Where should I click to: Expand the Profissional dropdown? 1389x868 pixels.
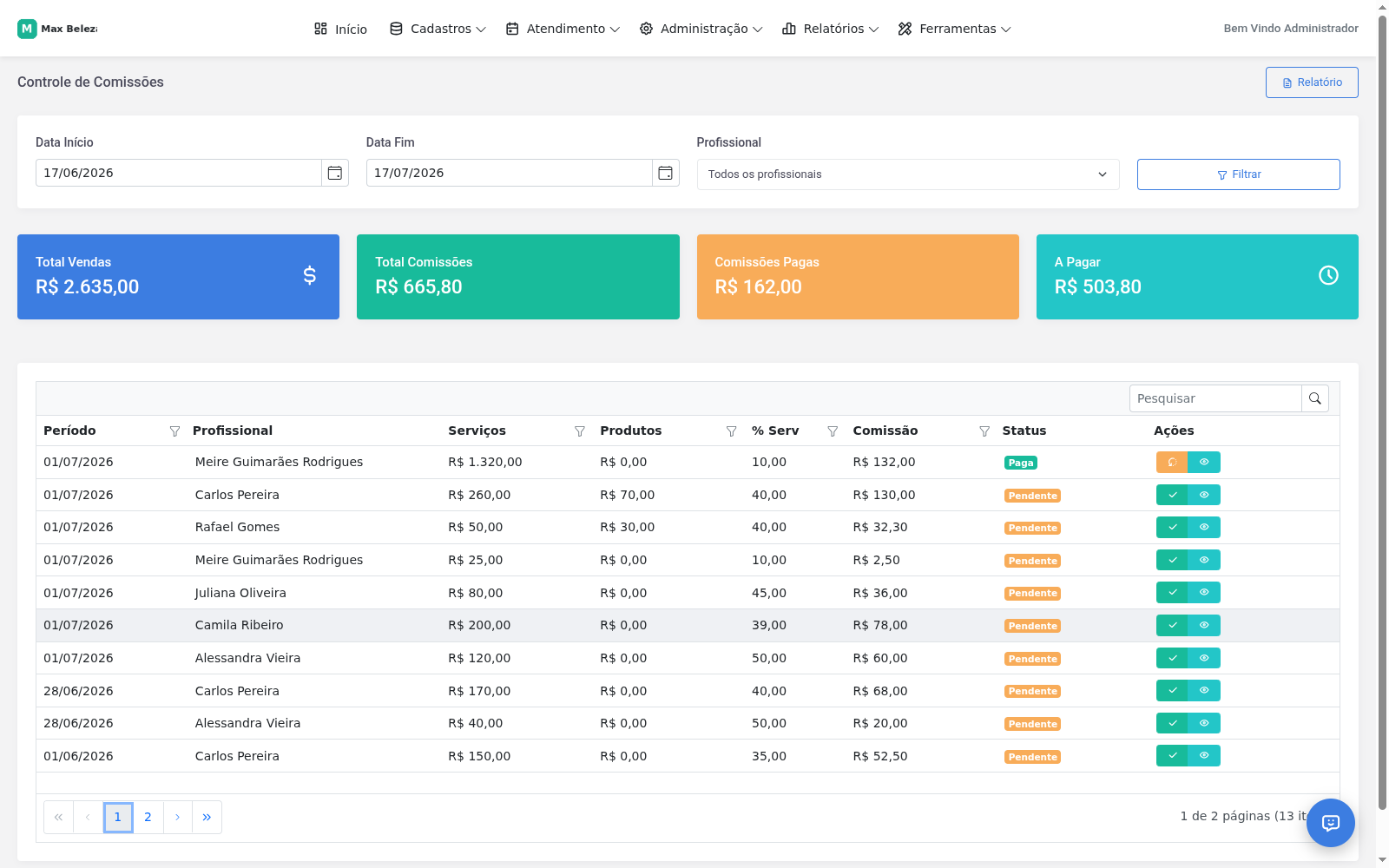click(908, 174)
